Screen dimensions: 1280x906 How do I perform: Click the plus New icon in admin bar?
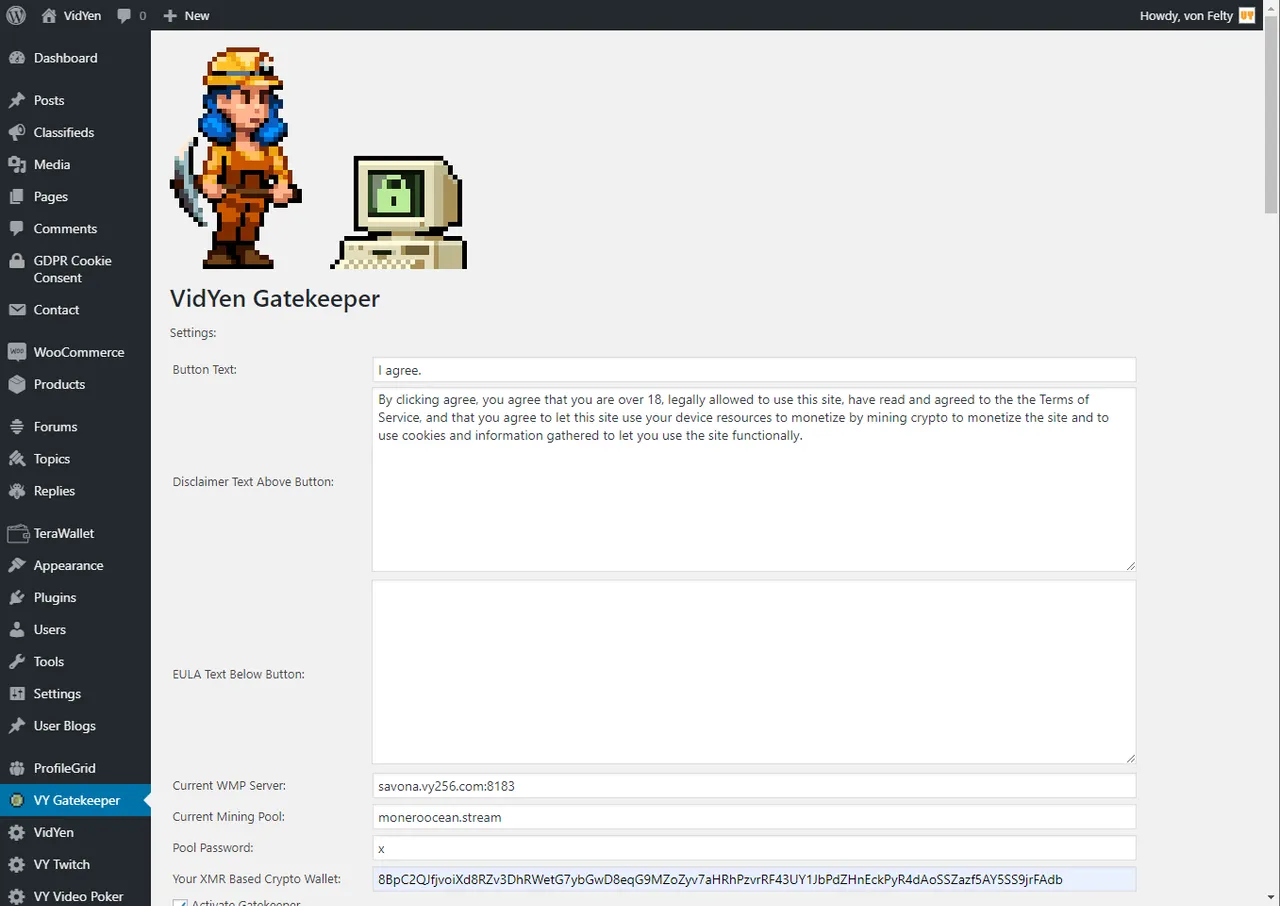click(x=170, y=16)
